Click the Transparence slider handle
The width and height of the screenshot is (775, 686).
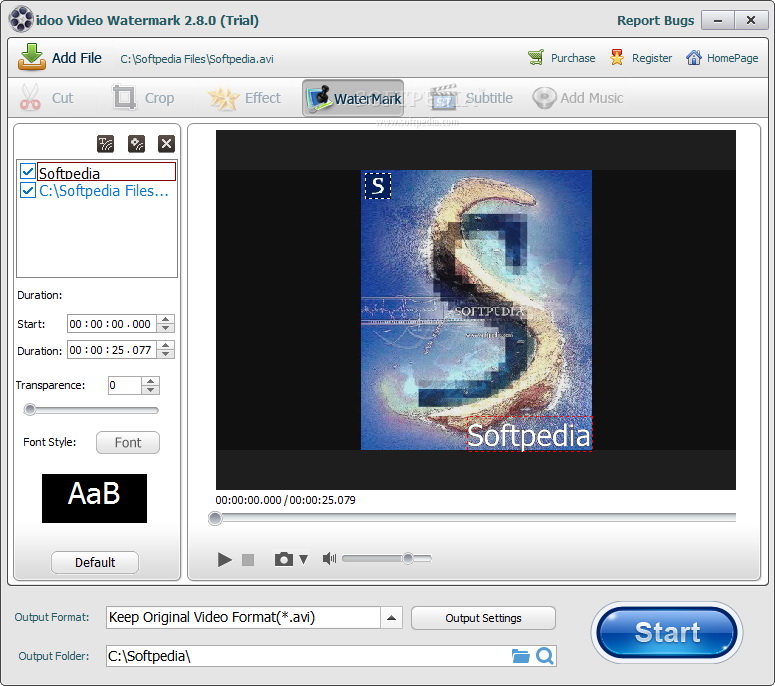pyautogui.click(x=30, y=410)
